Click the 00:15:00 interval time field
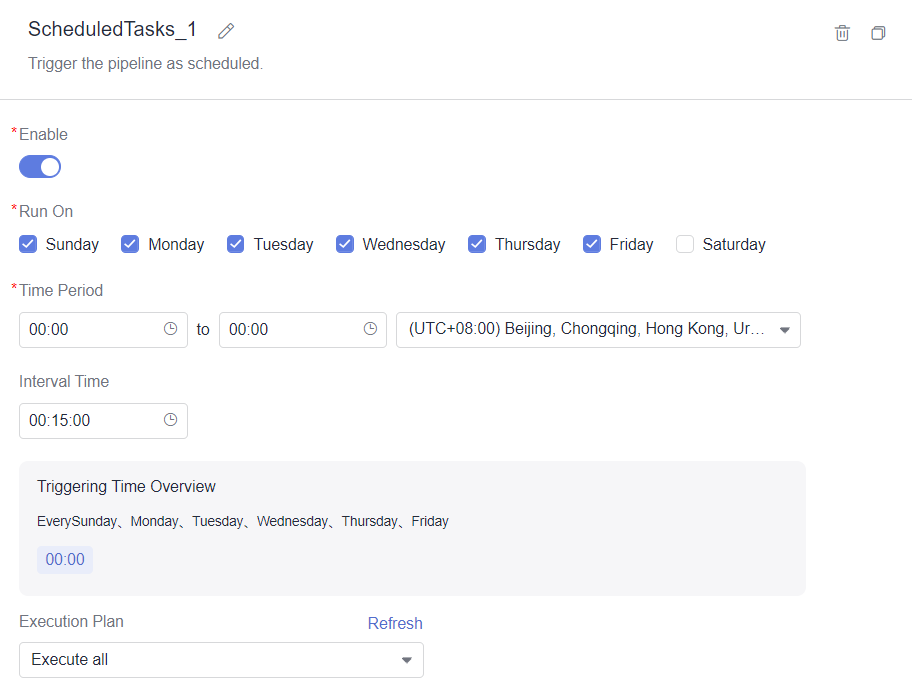 click(x=103, y=420)
